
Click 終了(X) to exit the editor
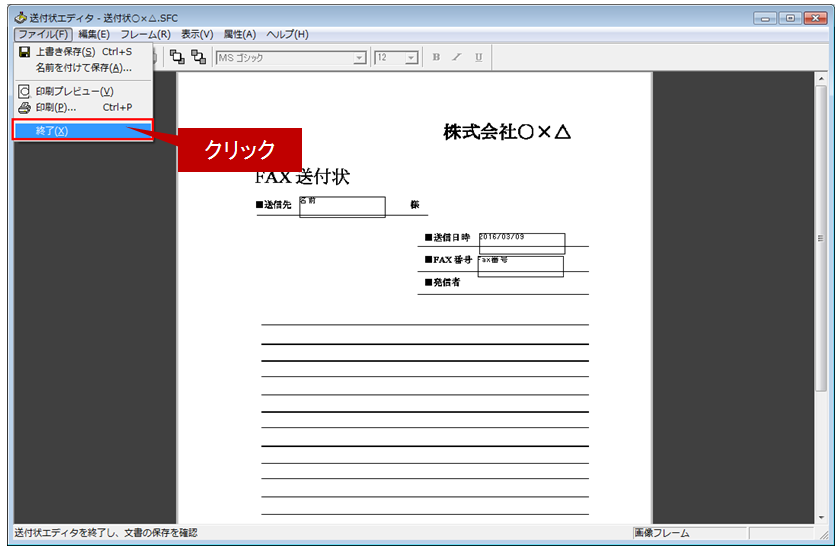[x=83, y=131]
